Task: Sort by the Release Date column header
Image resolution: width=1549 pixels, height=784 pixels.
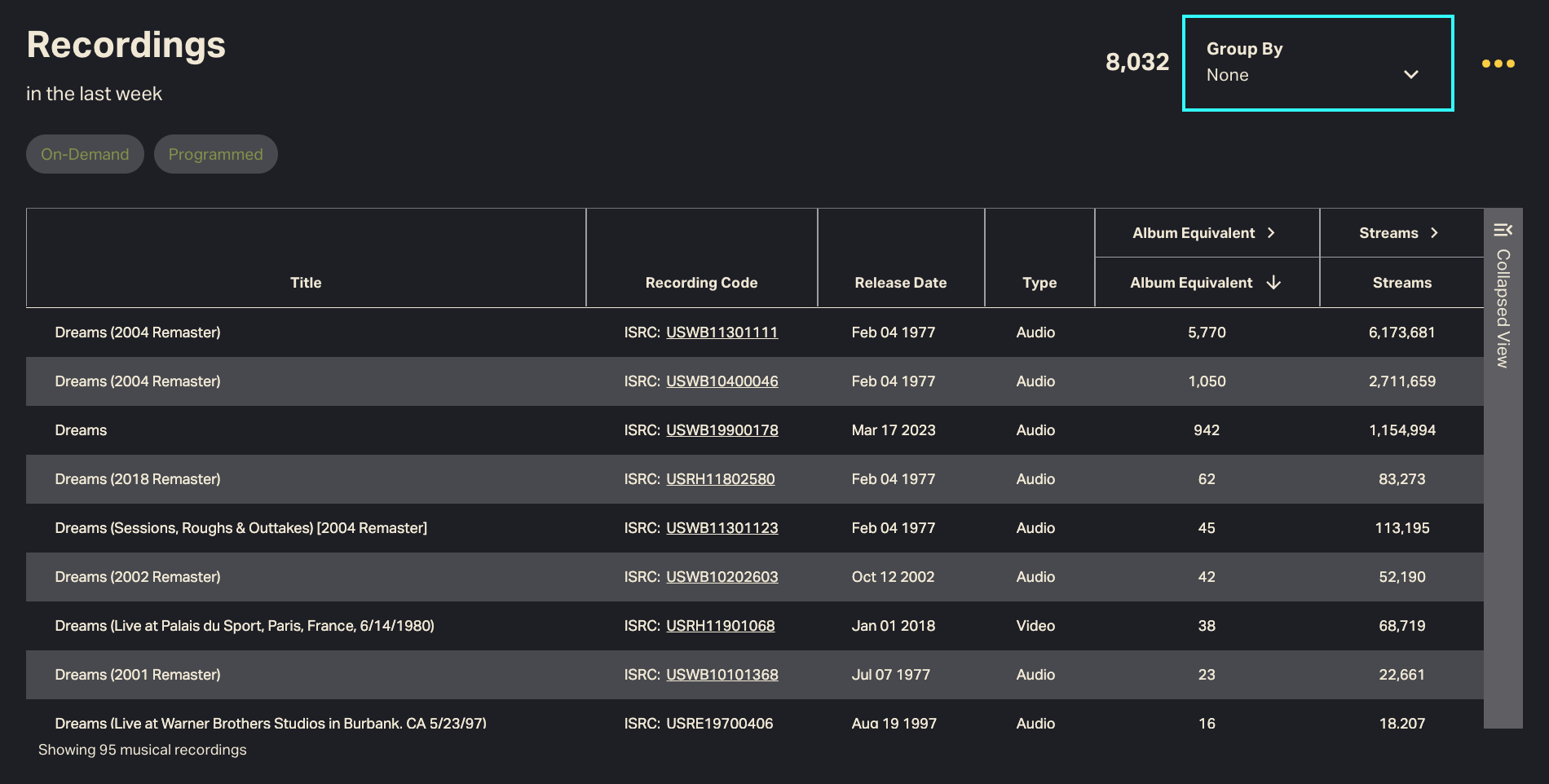Action: pos(900,283)
